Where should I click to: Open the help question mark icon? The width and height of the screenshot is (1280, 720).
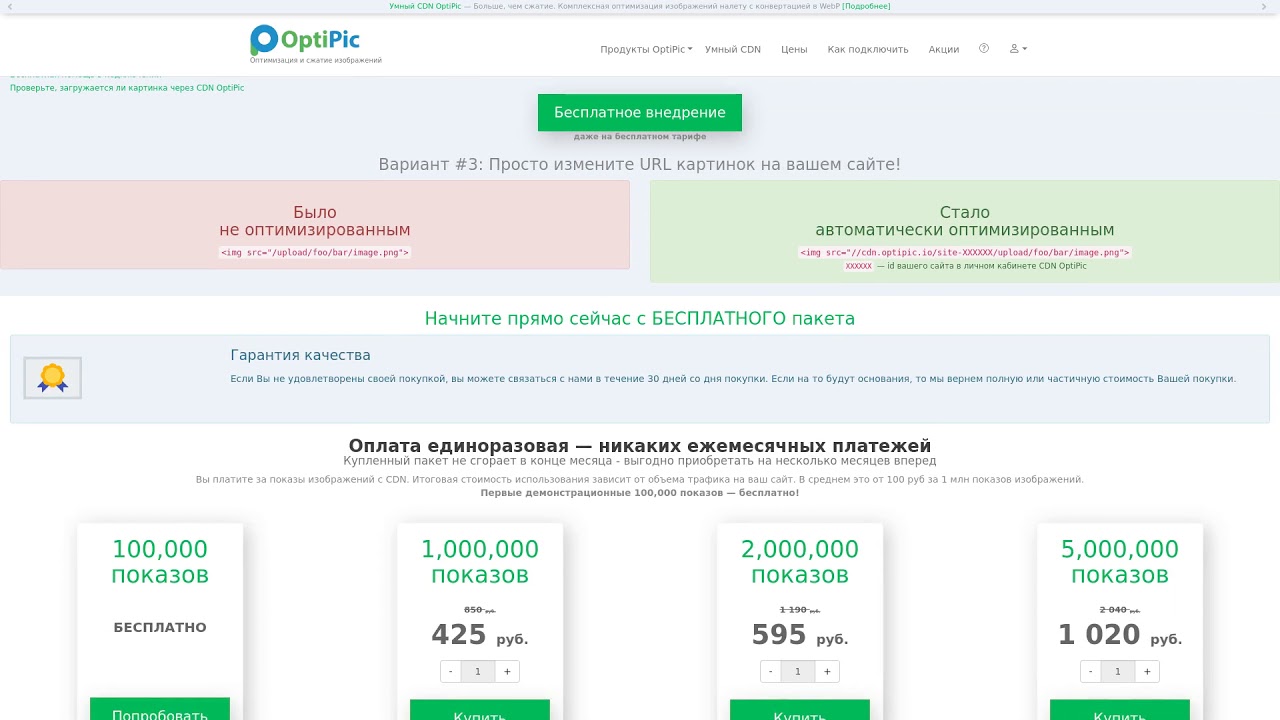point(984,48)
